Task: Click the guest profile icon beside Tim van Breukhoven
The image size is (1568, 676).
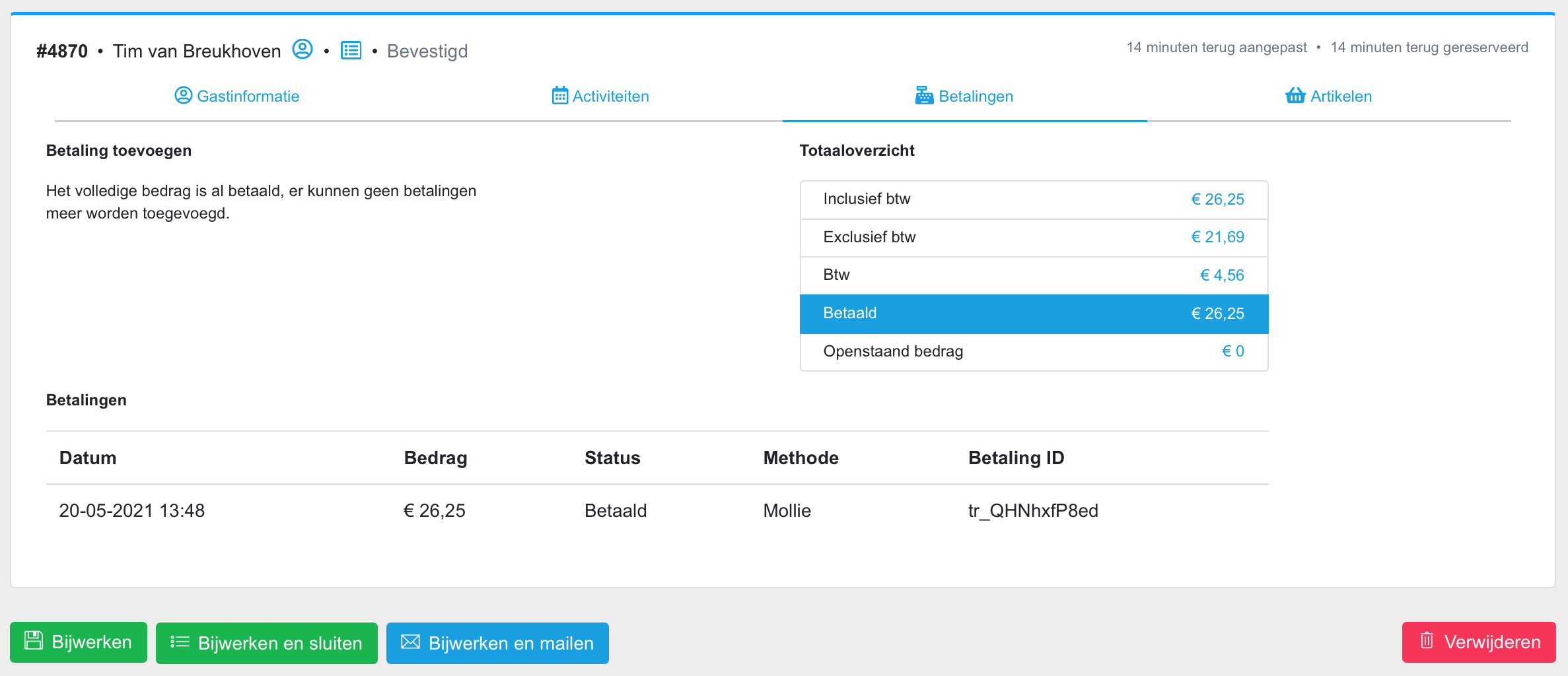Action: [x=303, y=50]
